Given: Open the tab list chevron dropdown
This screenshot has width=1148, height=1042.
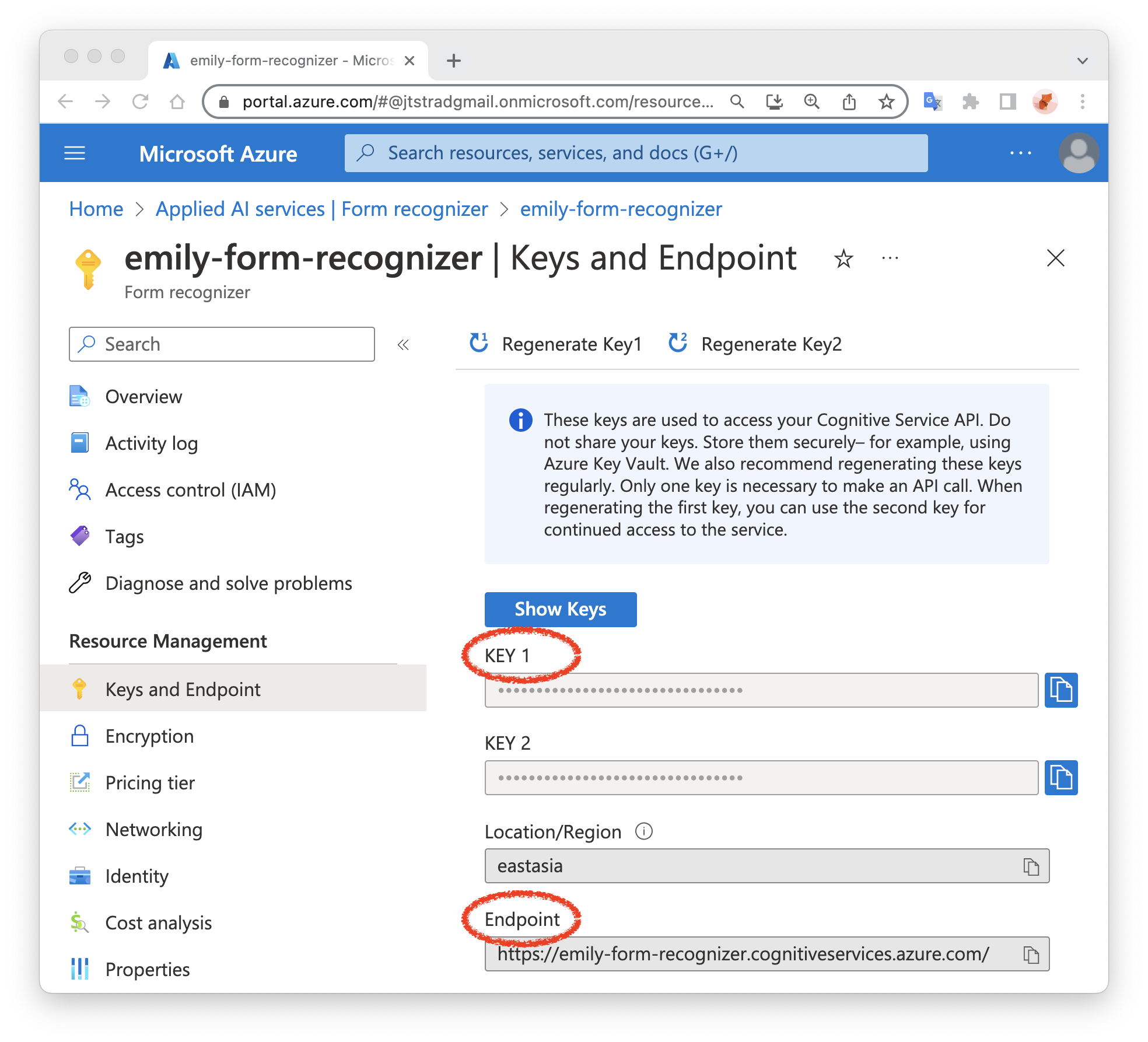Looking at the screenshot, I should click(1082, 61).
